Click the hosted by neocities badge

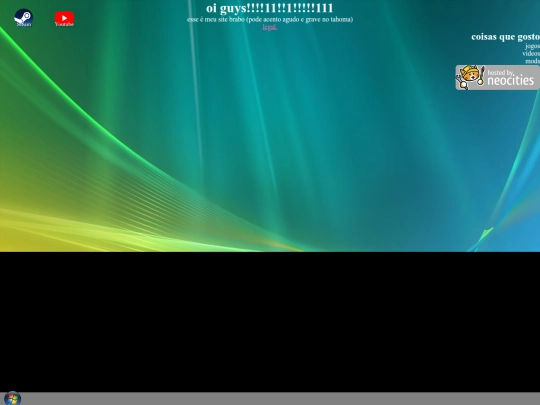[498, 77]
